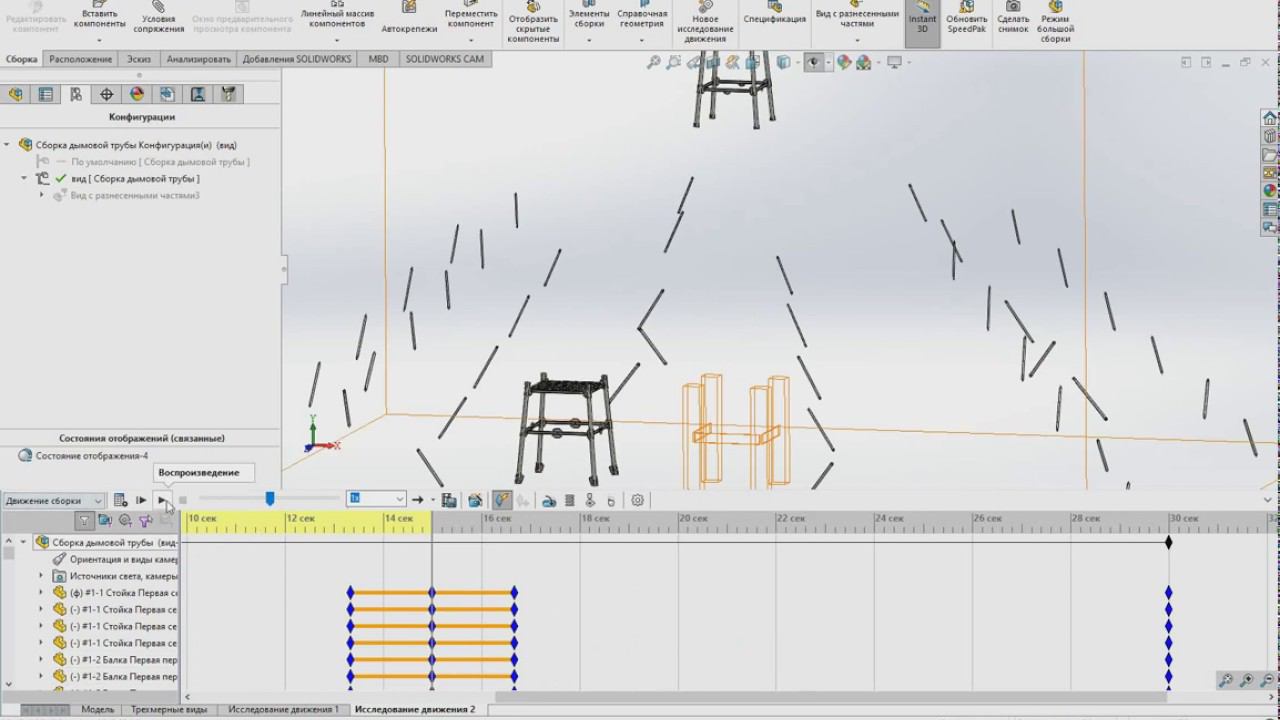This screenshot has height=720, width=1280.
Task: Switch to the Эскиз ribbon tab
Action: [x=139, y=59]
